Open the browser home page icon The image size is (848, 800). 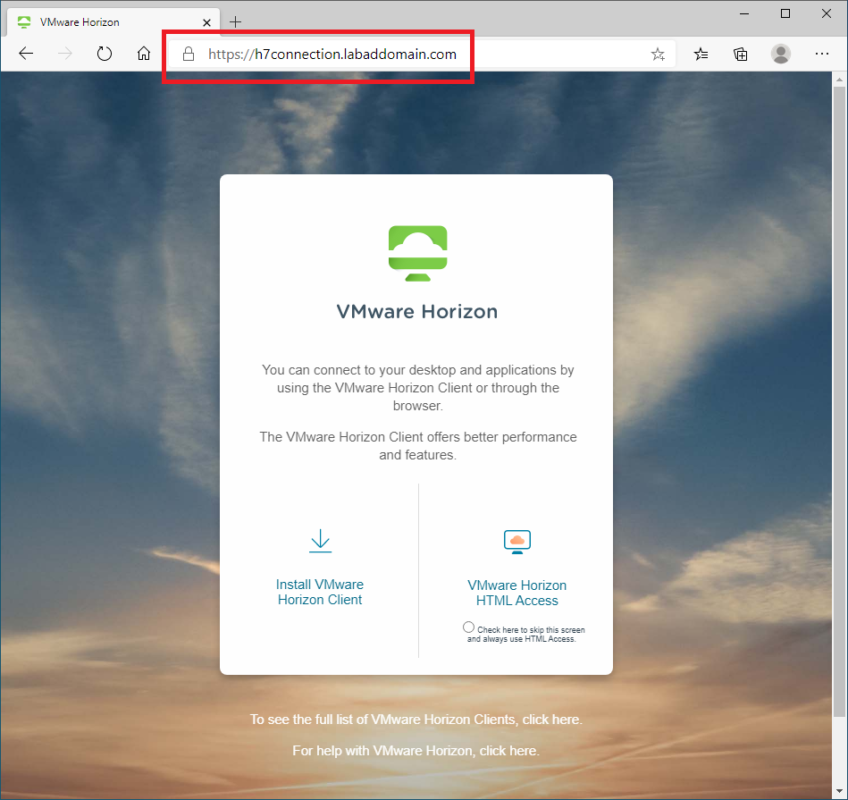[x=143, y=54]
